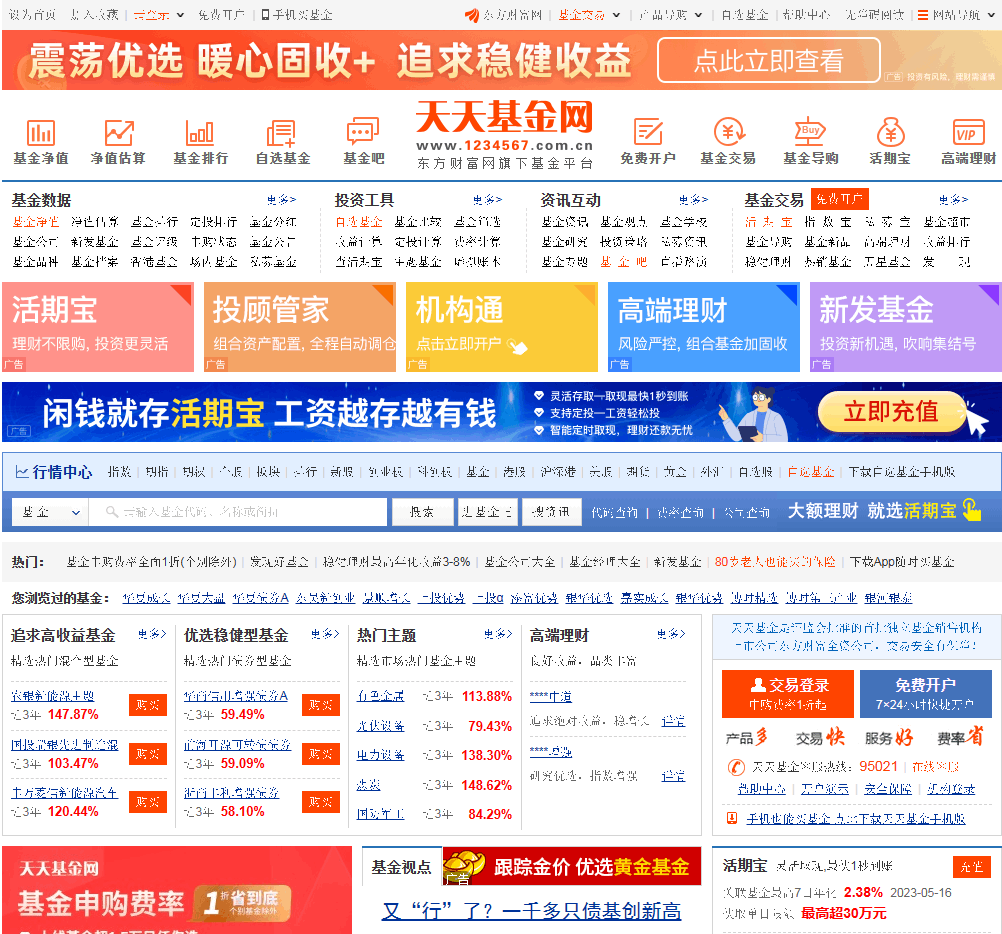Open the 高端理财 VIP card icon
Viewport: 1002px width, 934px height.
(968, 132)
